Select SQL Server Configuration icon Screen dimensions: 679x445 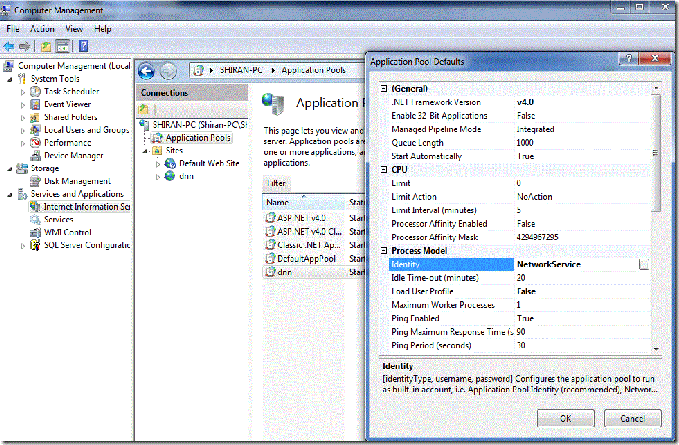pyautogui.click(x=36, y=245)
